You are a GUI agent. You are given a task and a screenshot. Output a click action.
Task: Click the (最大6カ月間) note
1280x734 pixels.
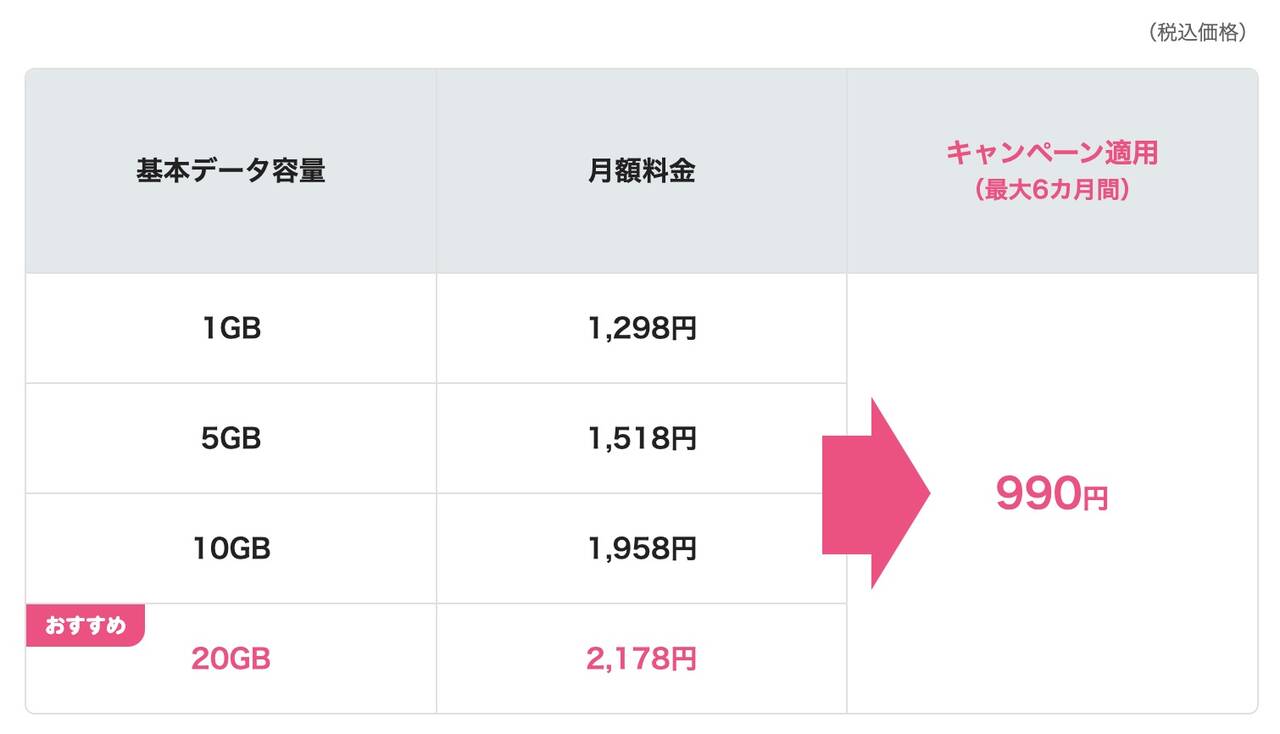click(1052, 190)
